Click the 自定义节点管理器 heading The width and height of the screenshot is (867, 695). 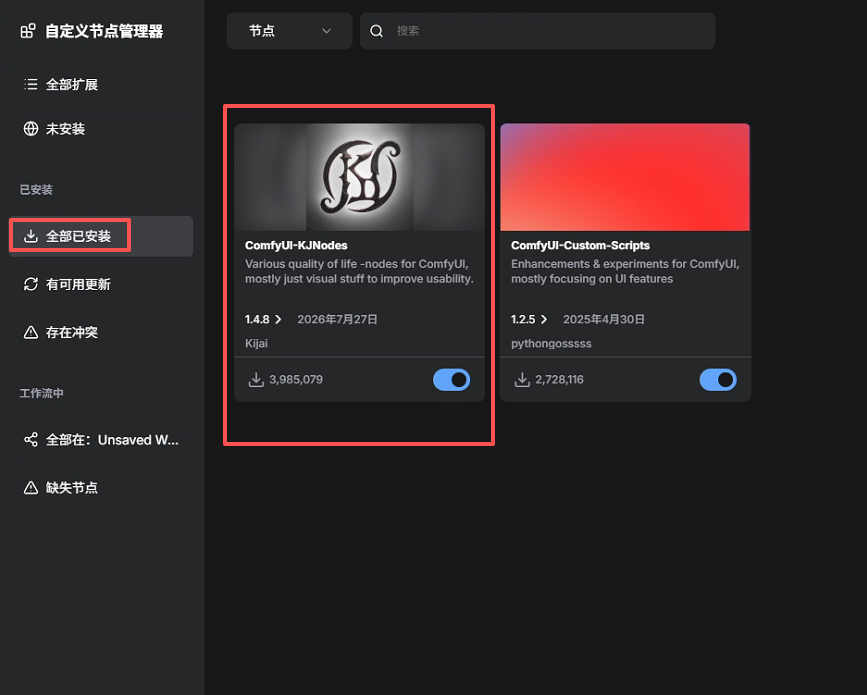105,31
